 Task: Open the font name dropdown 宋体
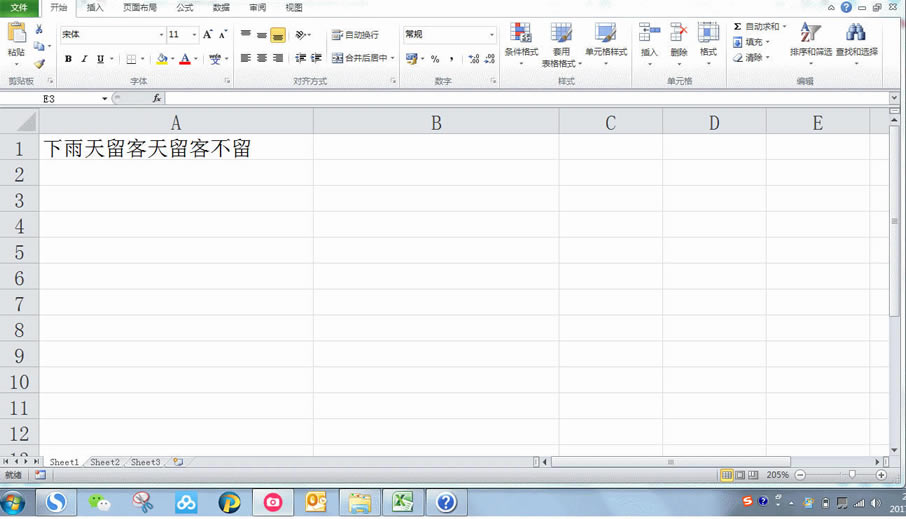[162, 35]
